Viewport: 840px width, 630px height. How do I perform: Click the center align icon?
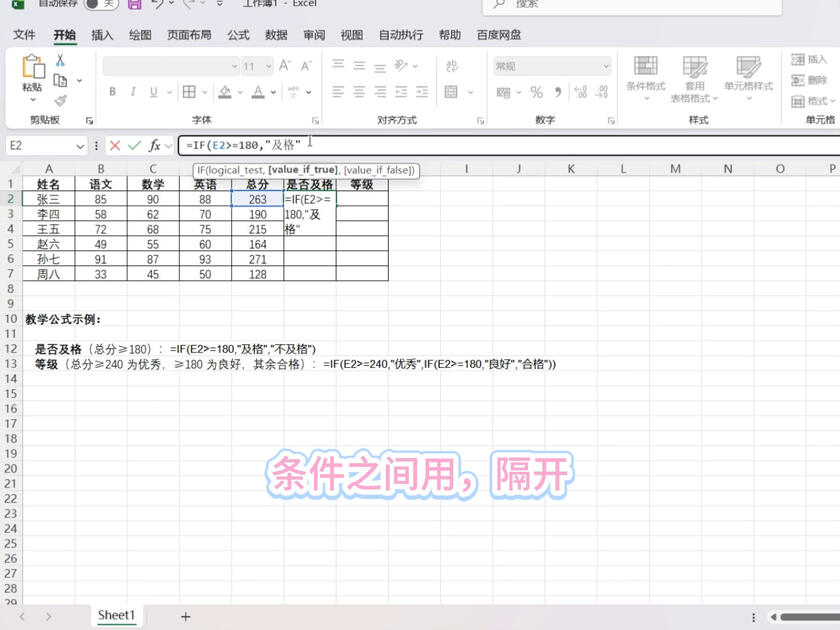359,92
